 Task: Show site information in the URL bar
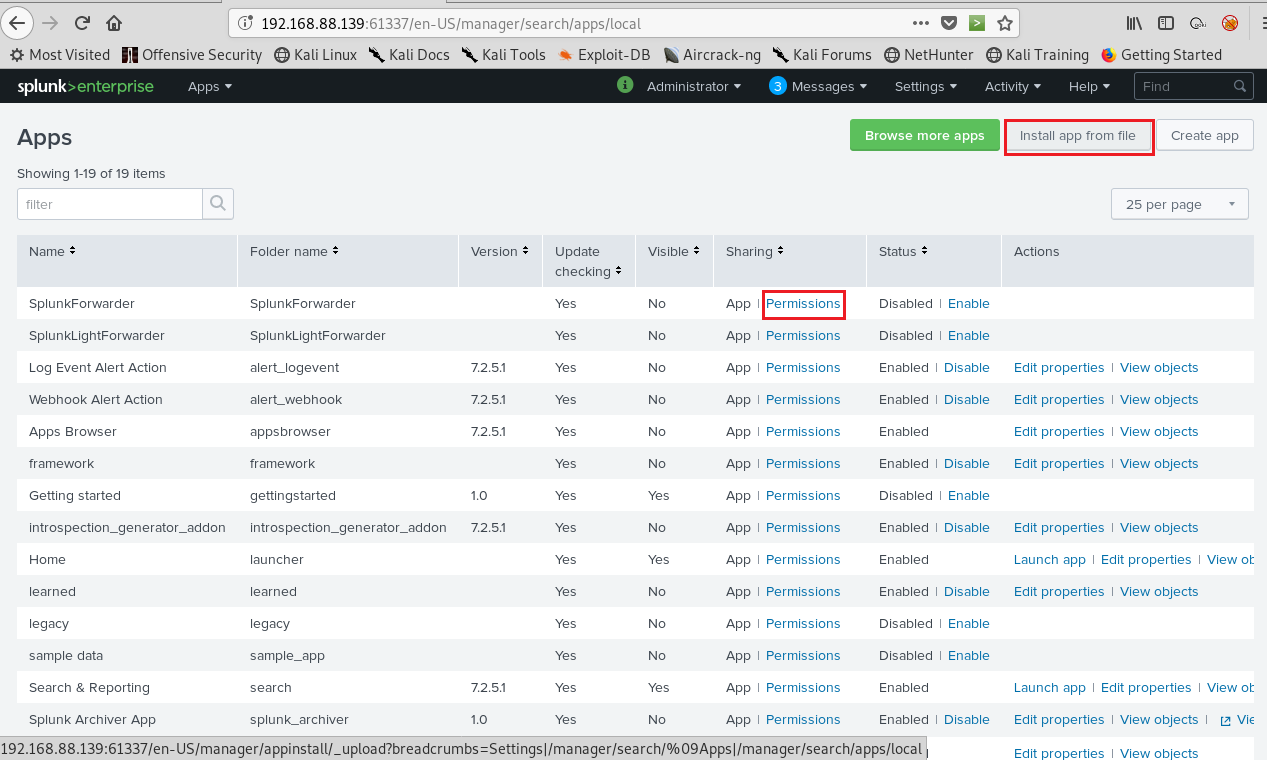coord(246,23)
